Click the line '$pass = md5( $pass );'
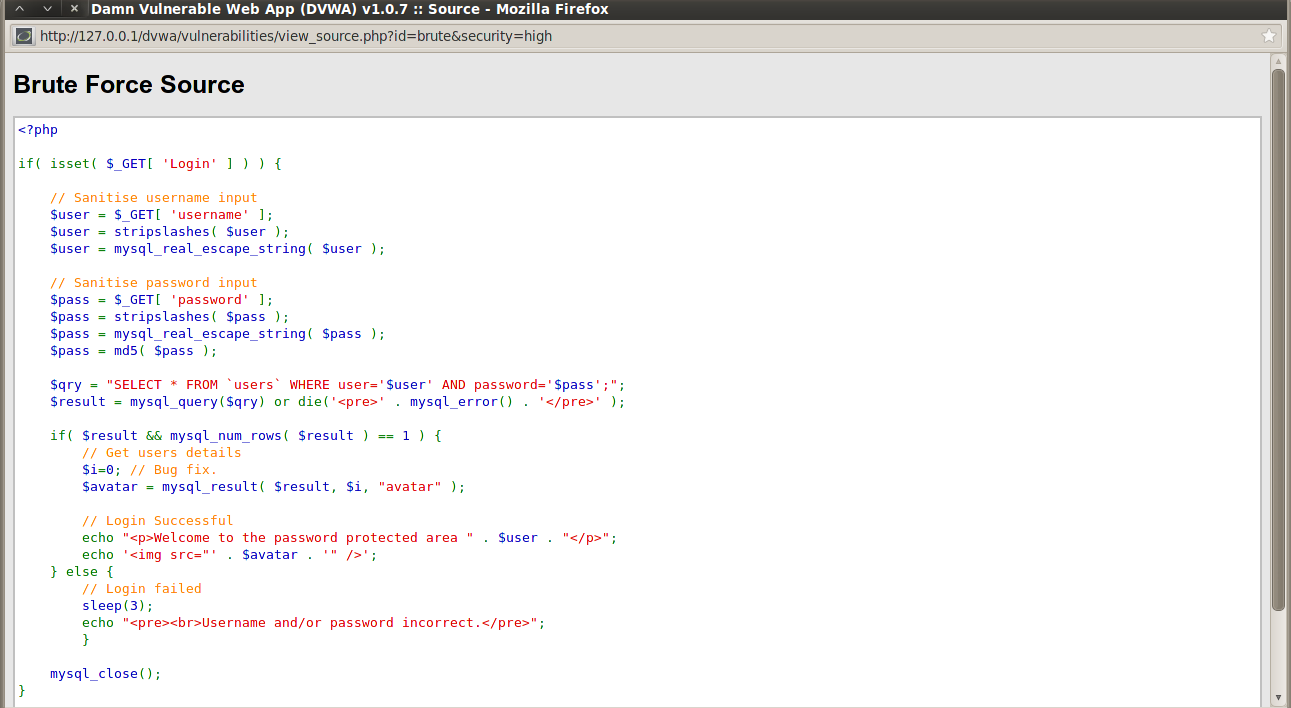Viewport: 1291px width, 708px height. tap(134, 350)
